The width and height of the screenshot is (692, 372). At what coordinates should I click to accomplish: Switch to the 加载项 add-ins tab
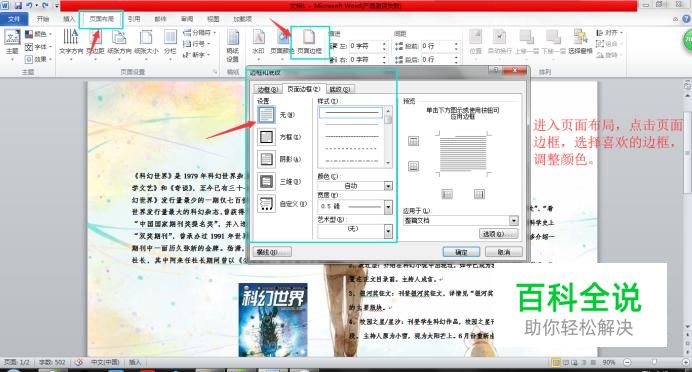click(x=243, y=19)
